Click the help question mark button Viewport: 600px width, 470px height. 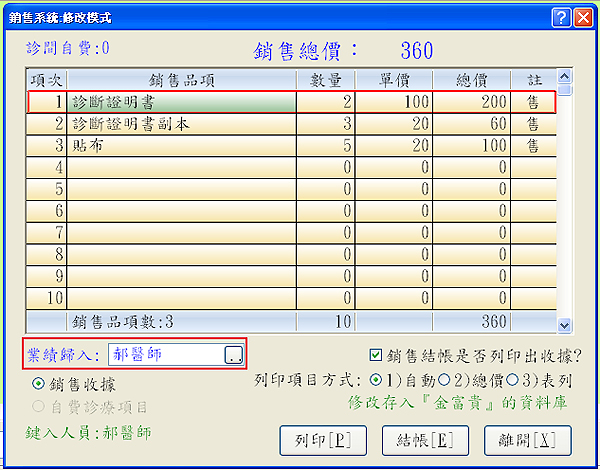tap(561, 18)
